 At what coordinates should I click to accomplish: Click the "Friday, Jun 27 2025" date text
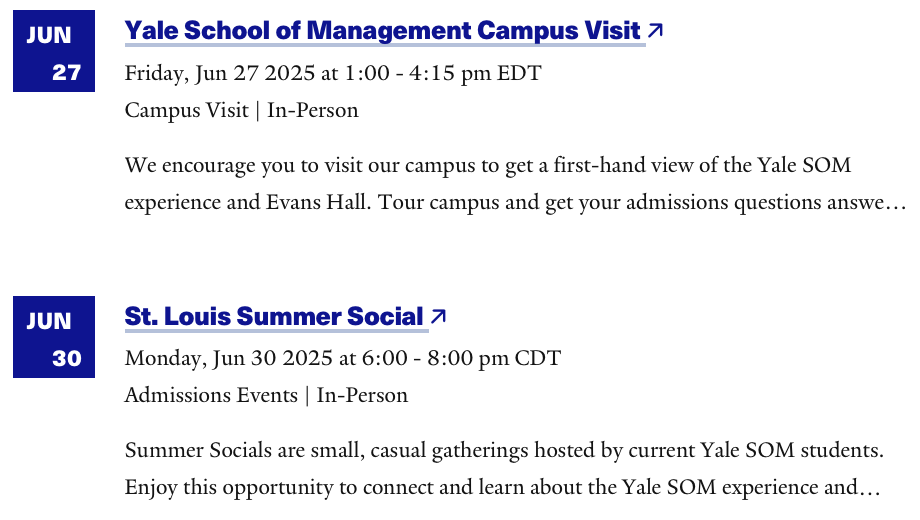pos(220,74)
